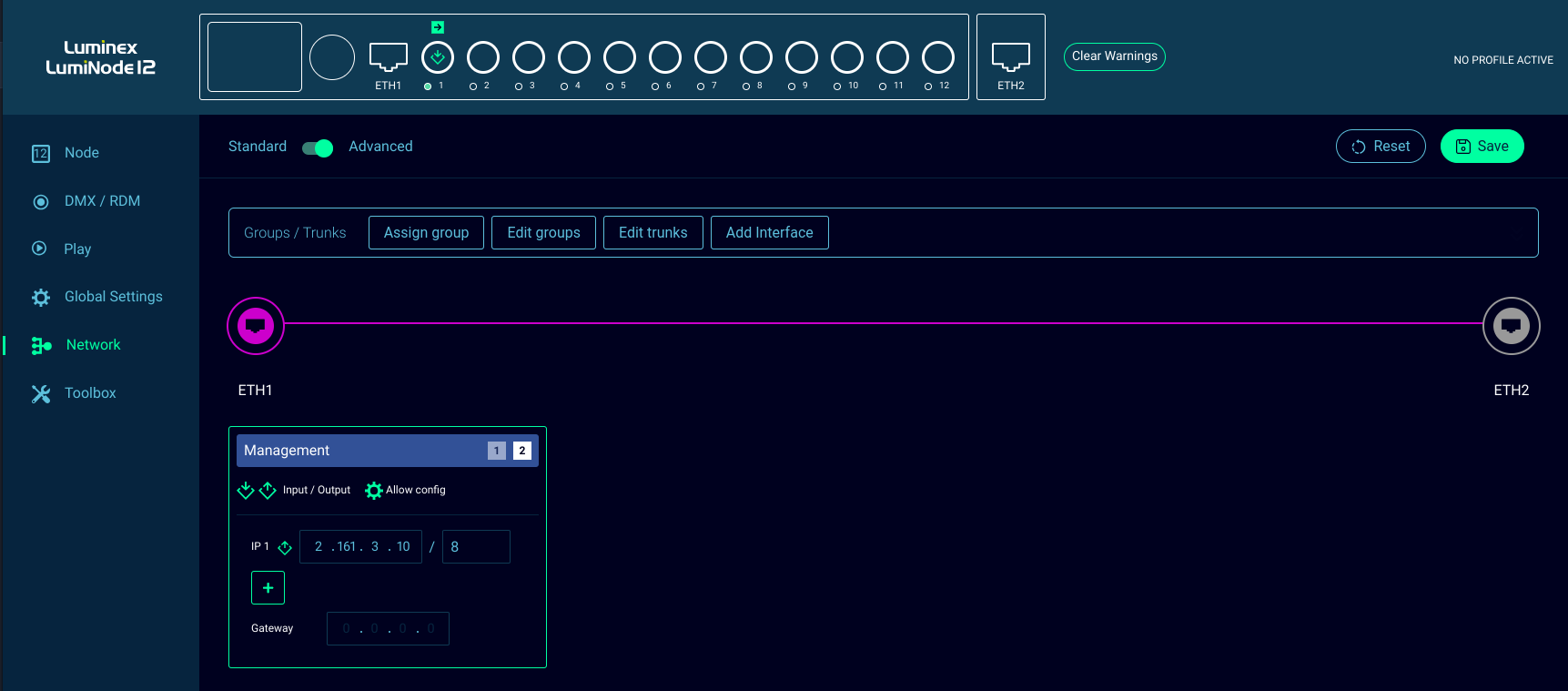The height and width of the screenshot is (691, 1568).
Task: Click the Allow config gear icon
Action: (374, 491)
